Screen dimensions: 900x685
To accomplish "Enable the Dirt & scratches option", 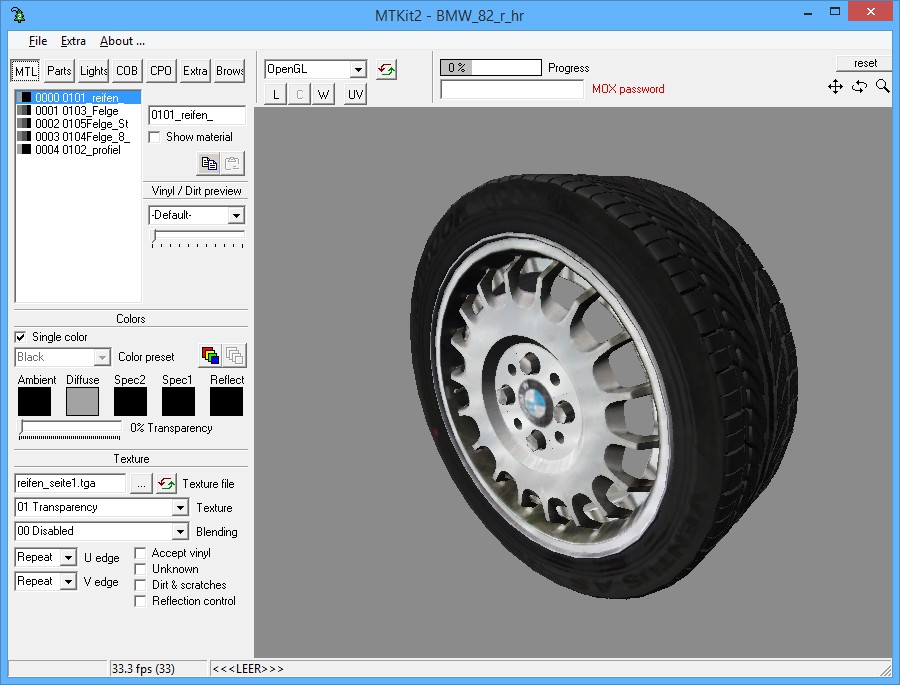I will pyautogui.click(x=141, y=585).
